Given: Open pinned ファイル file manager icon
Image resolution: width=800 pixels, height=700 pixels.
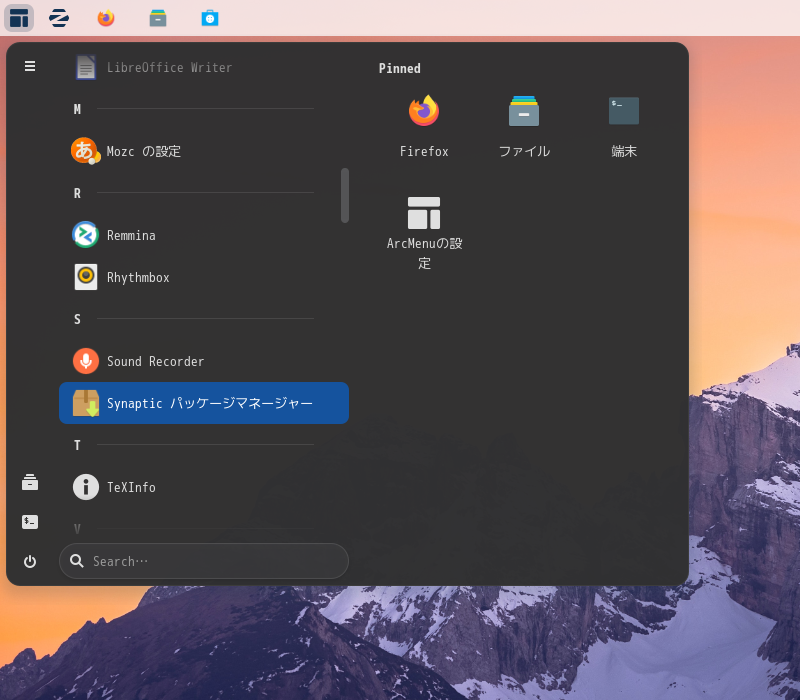Looking at the screenshot, I should point(523,111).
